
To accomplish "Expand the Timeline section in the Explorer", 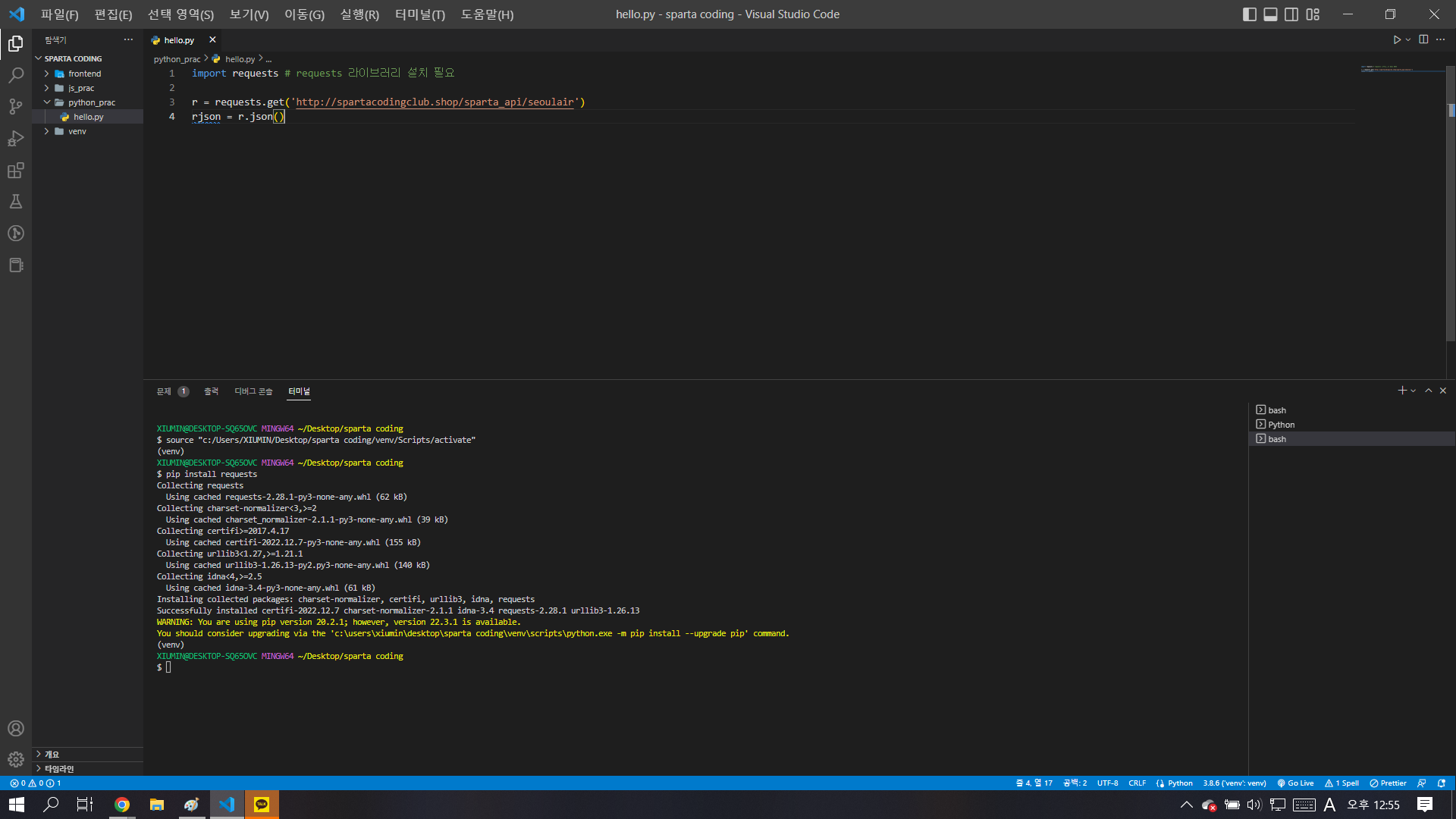I will pos(87,769).
